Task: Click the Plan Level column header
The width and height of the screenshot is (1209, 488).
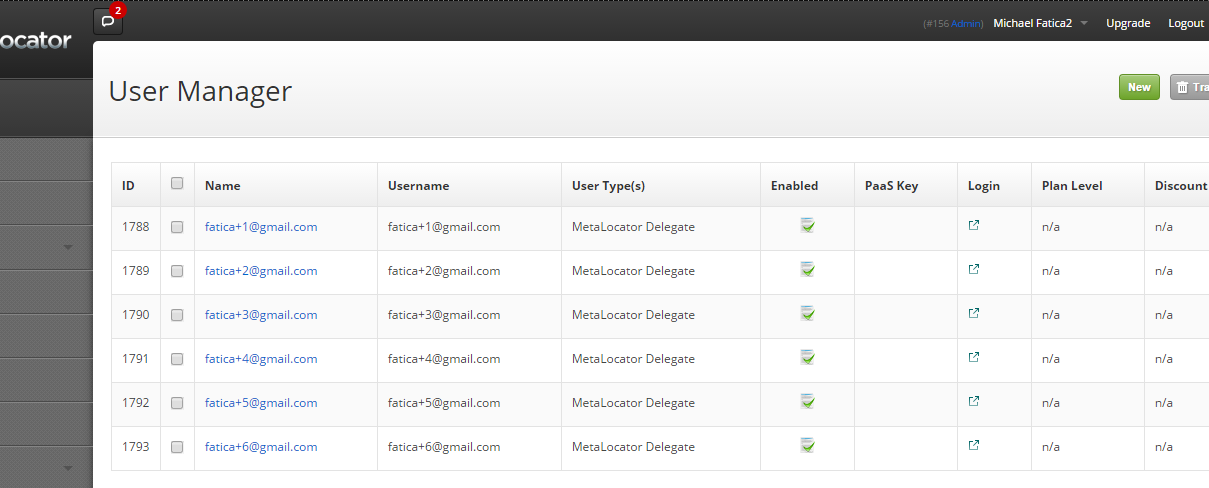Action: (1071, 186)
